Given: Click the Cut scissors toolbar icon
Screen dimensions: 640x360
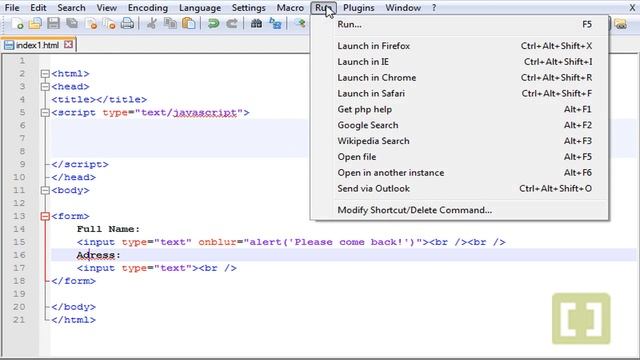Looking at the screenshot, I should point(151,24).
